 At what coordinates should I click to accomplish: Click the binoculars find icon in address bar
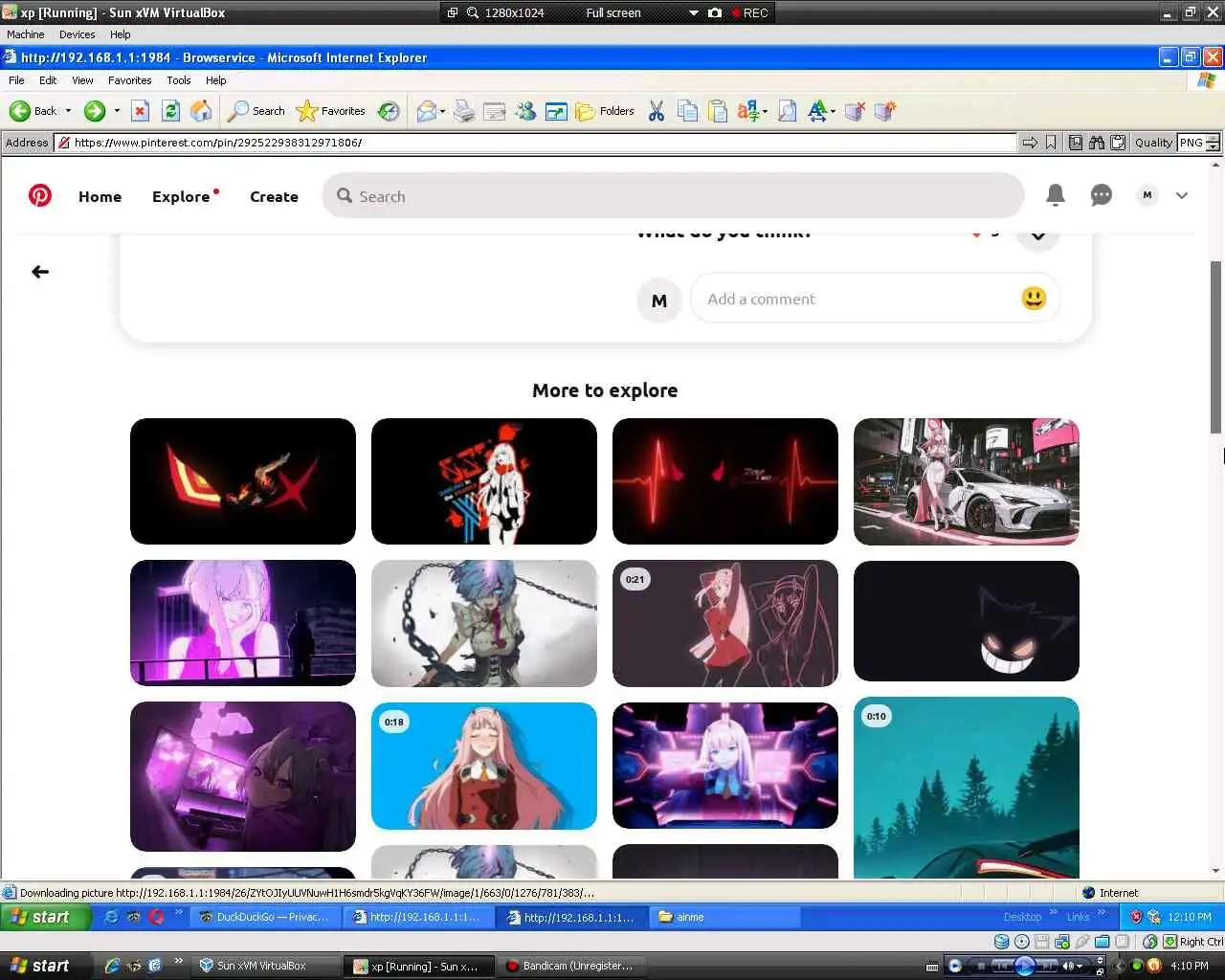(1097, 143)
